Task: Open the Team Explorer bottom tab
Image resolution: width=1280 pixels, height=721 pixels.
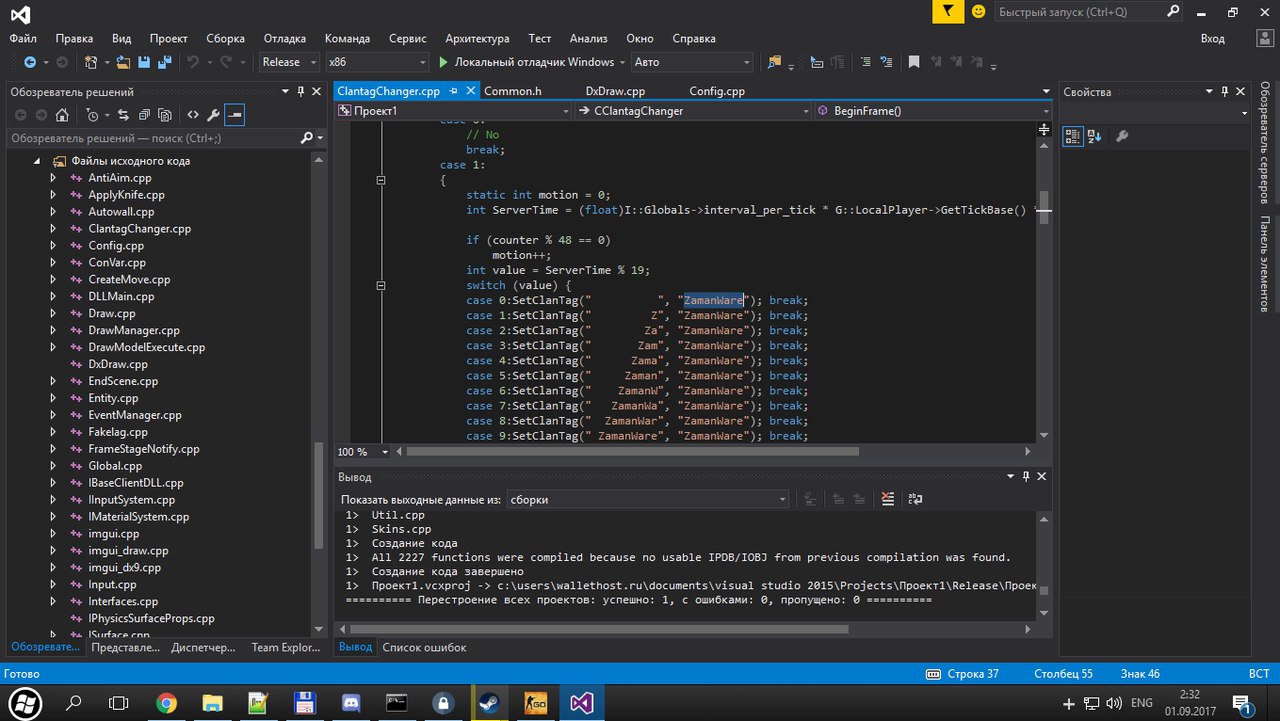Action: point(286,647)
